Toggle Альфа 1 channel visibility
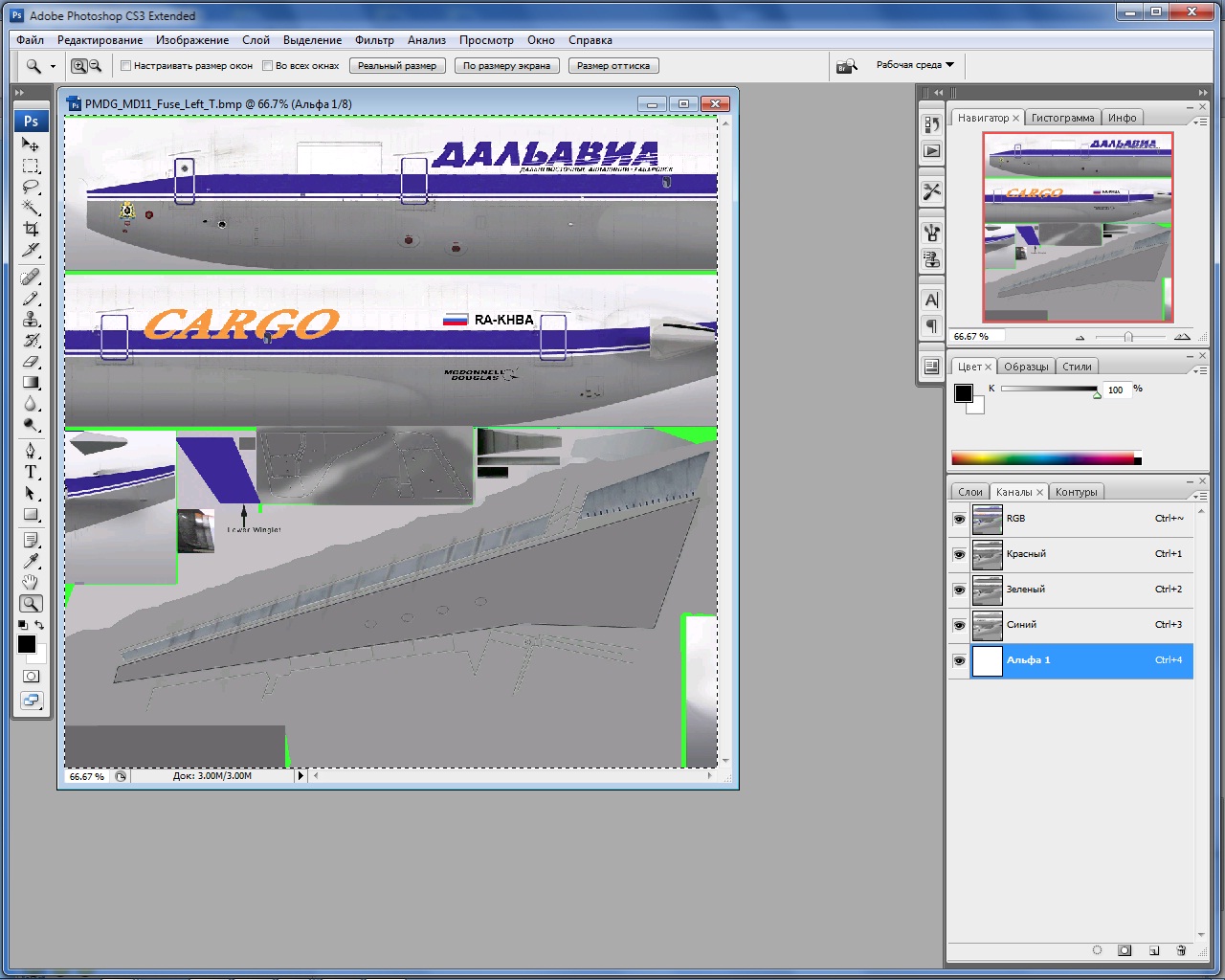 (959, 660)
